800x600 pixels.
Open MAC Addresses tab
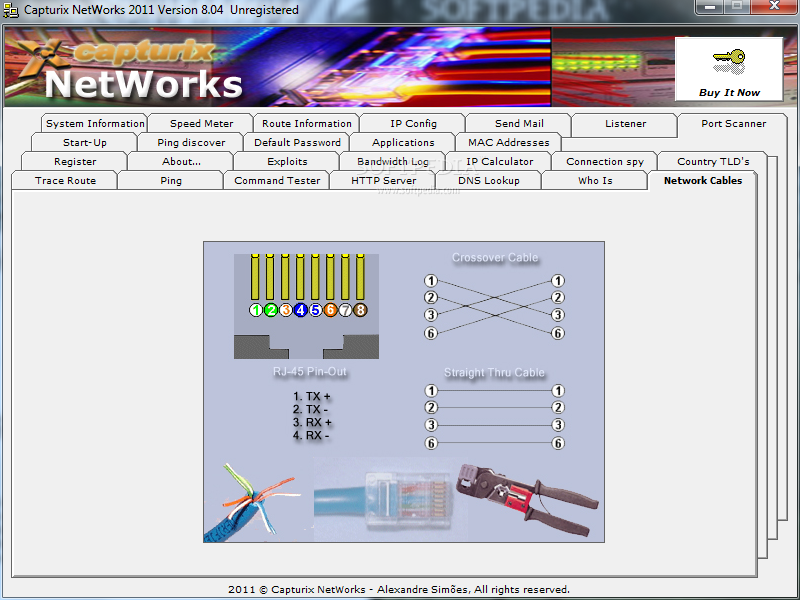[509, 142]
